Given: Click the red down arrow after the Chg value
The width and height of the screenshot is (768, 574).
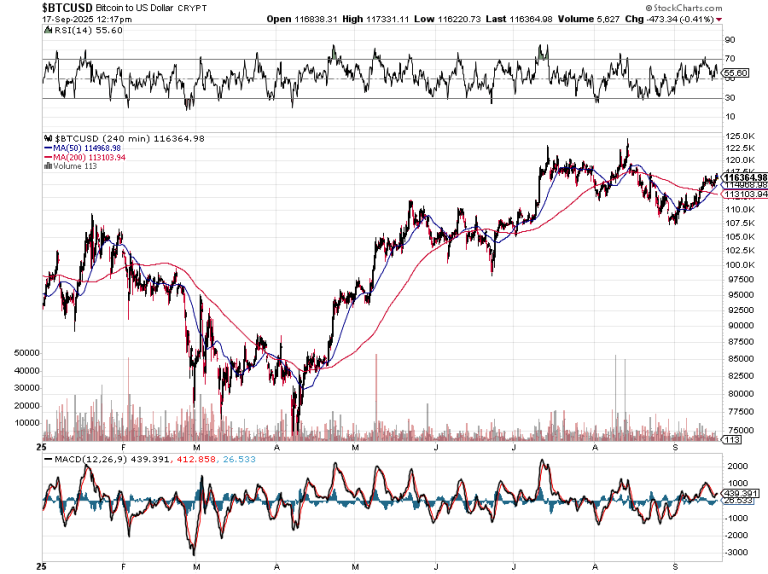Looking at the screenshot, I should pyautogui.click(x=718, y=19).
